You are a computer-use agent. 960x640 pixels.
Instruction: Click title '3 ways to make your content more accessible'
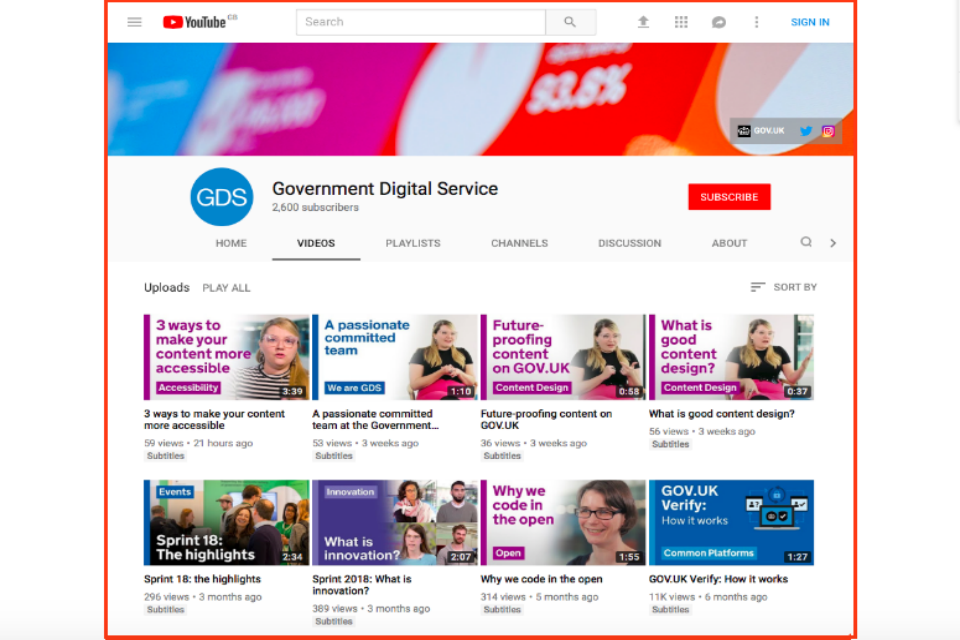click(x=214, y=420)
